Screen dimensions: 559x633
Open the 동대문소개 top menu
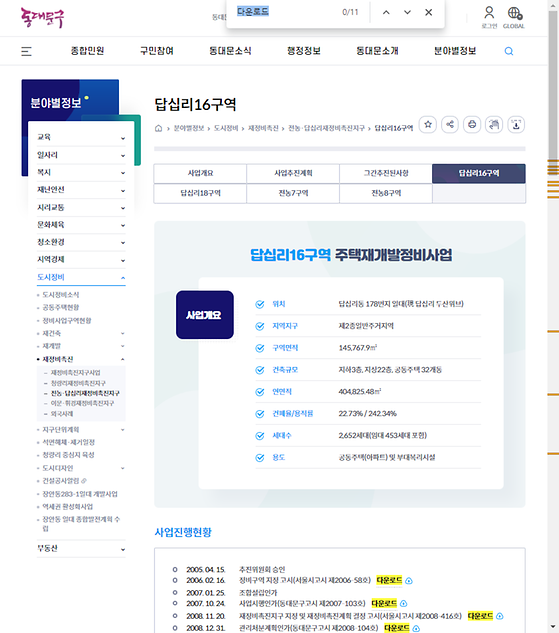pos(377,51)
